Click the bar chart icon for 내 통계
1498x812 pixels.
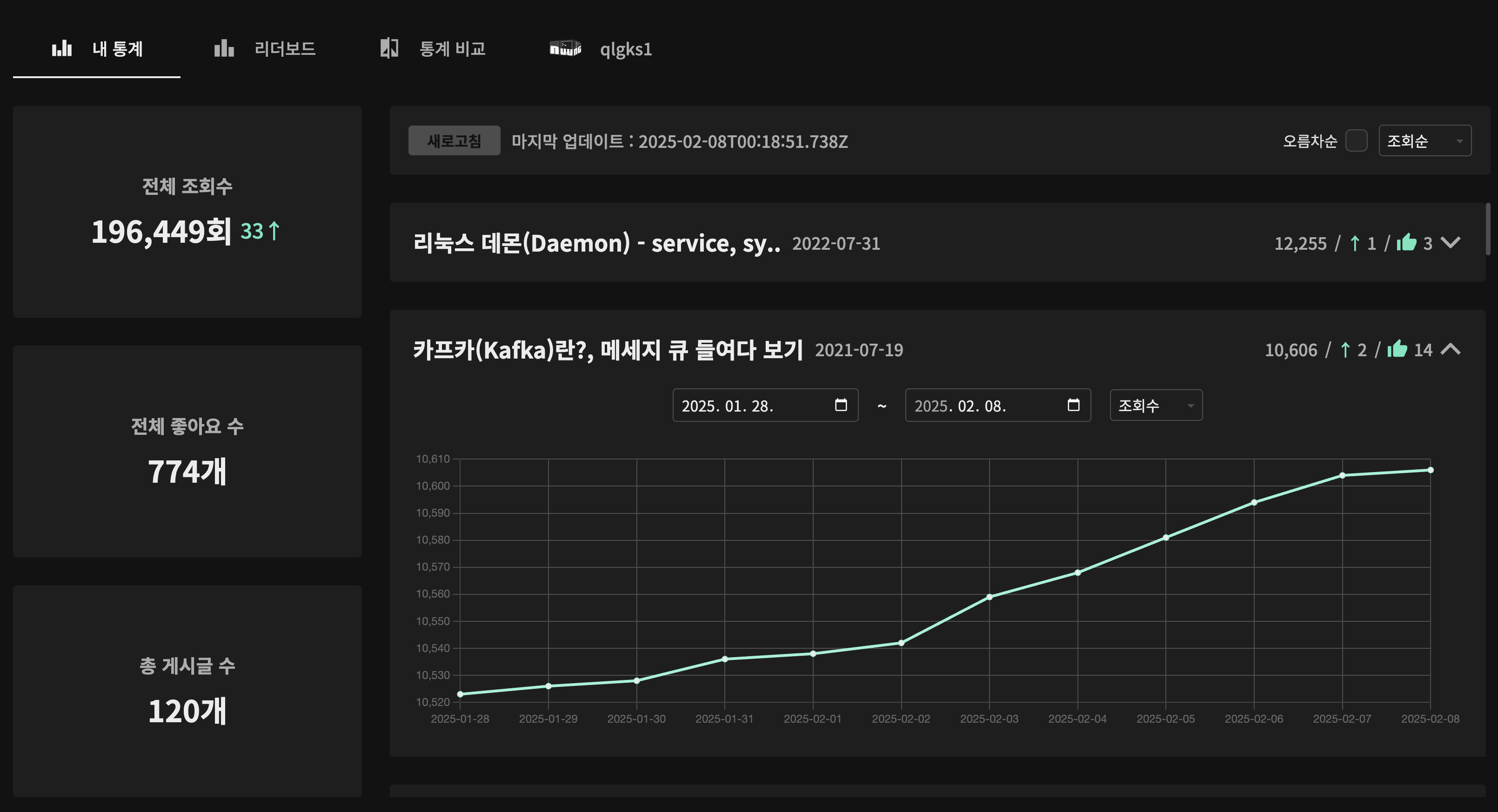click(x=61, y=48)
